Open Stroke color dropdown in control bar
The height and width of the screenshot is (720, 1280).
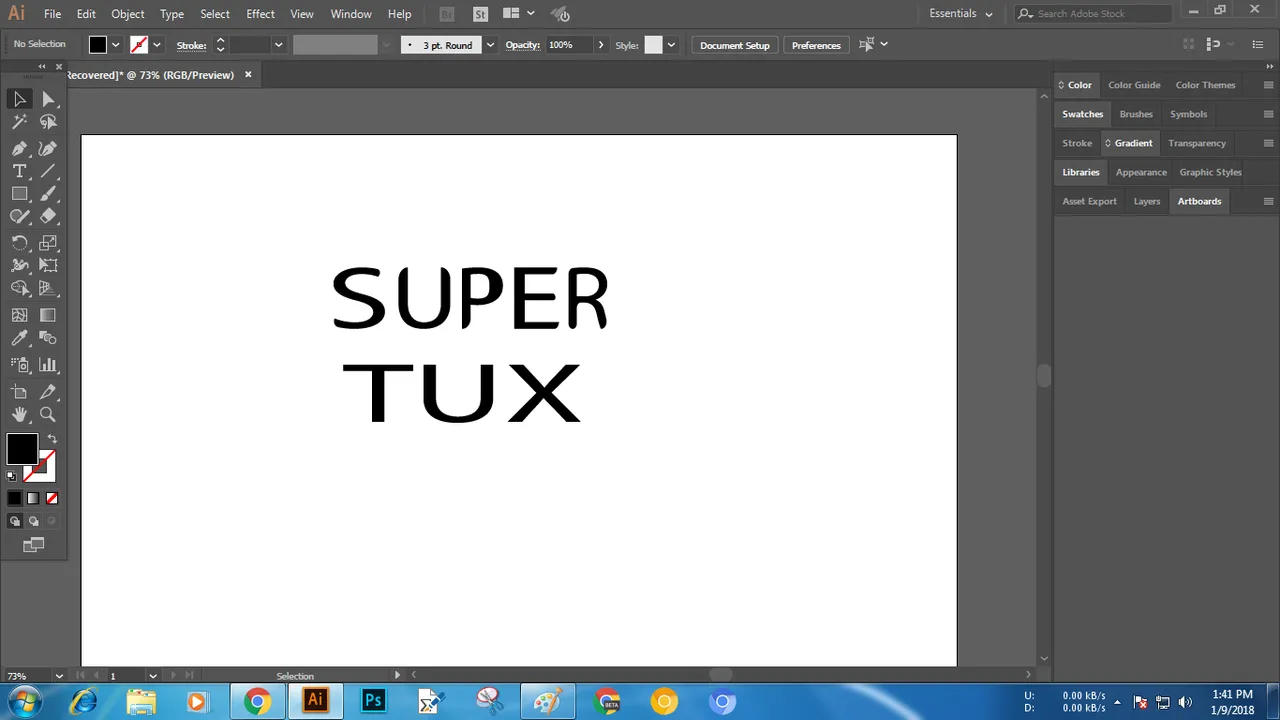156,45
